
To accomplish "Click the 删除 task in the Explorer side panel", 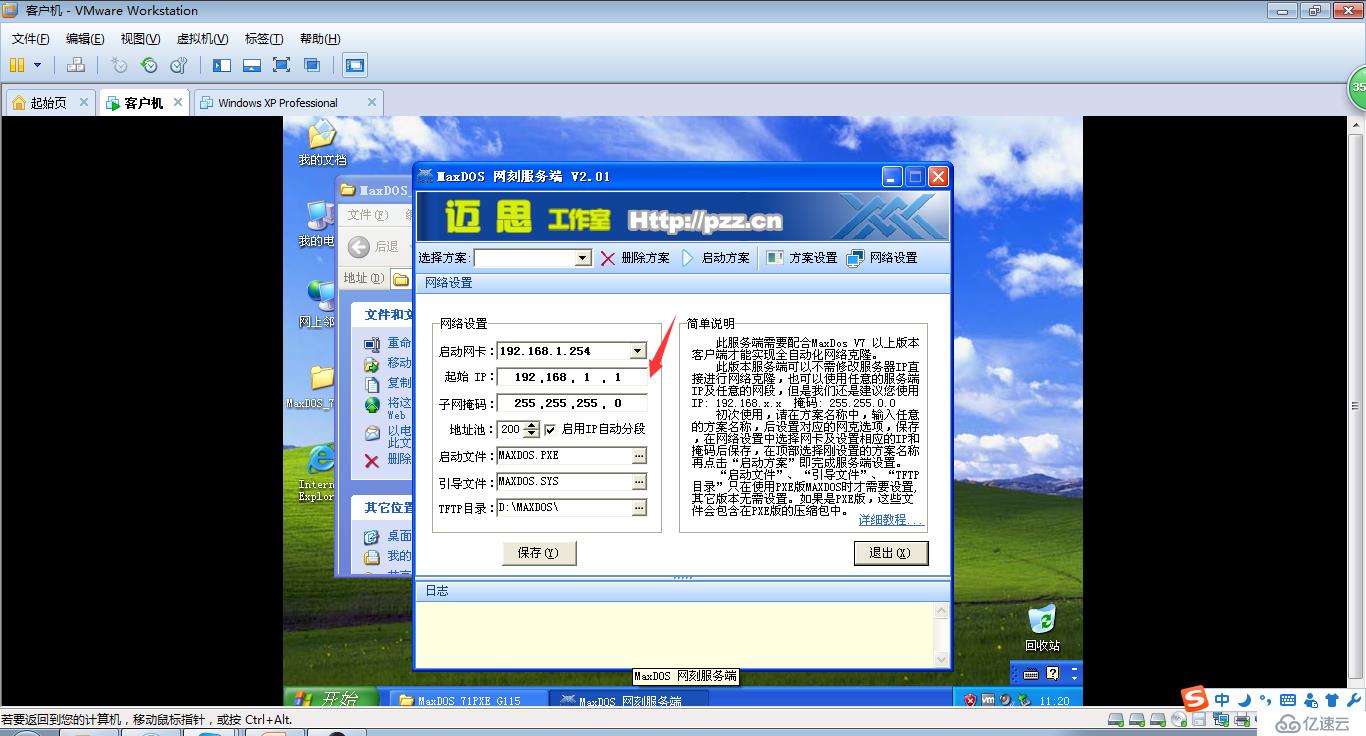I will [x=388, y=459].
